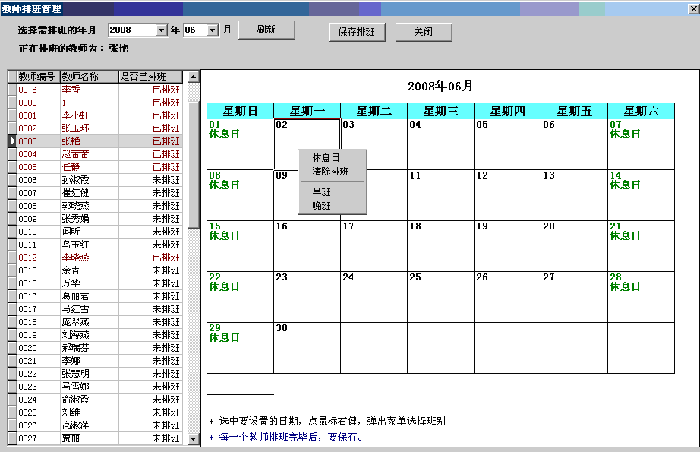Select calendar day 11 cell
The width and height of the screenshot is (700, 452).
pyautogui.click(x=441, y=195)
